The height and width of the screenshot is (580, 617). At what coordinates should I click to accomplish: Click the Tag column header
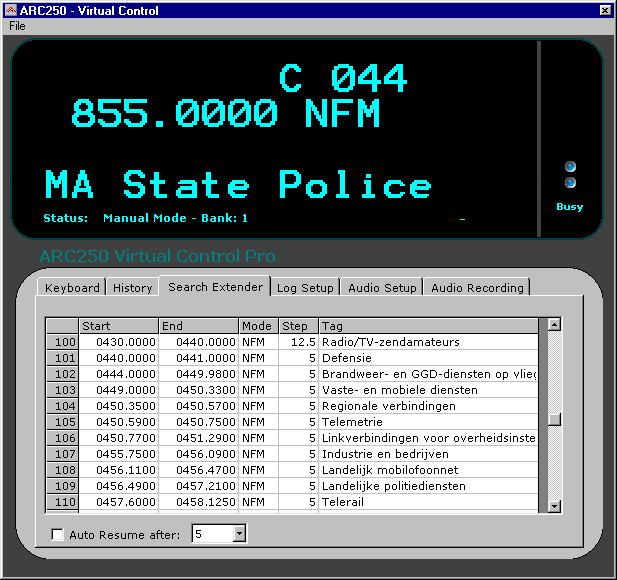(x=429, y=326)
